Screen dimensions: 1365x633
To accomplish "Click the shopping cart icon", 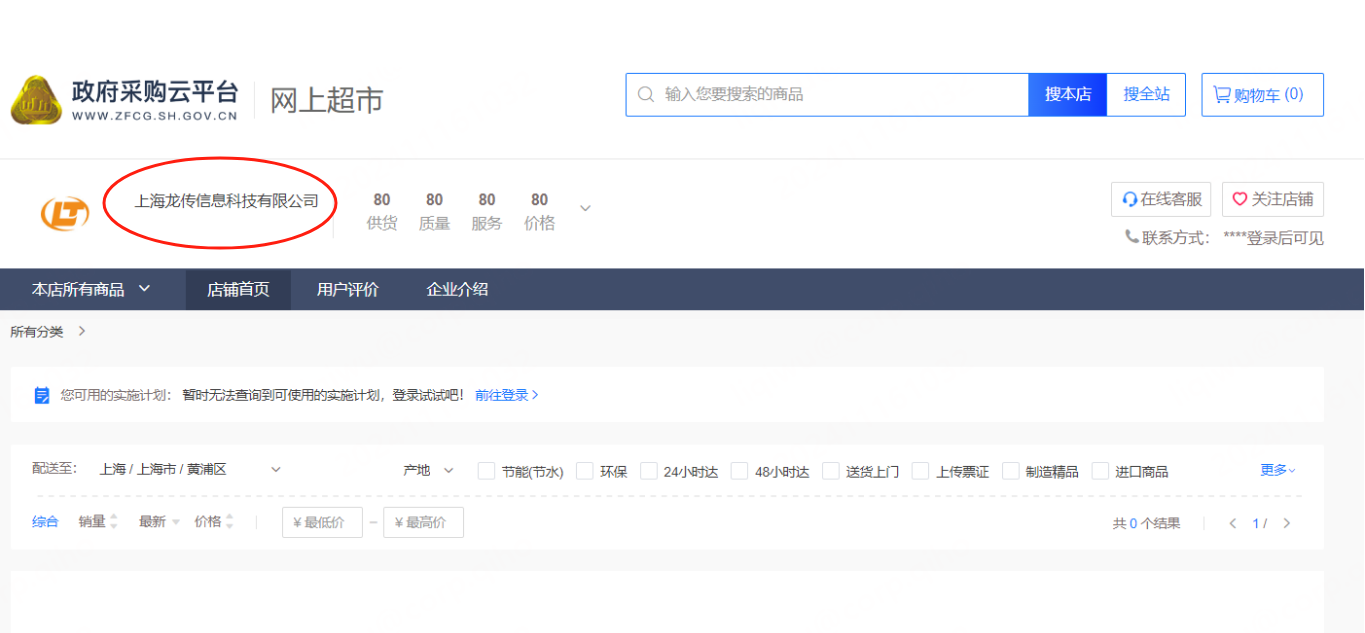I will (1221, 95).
